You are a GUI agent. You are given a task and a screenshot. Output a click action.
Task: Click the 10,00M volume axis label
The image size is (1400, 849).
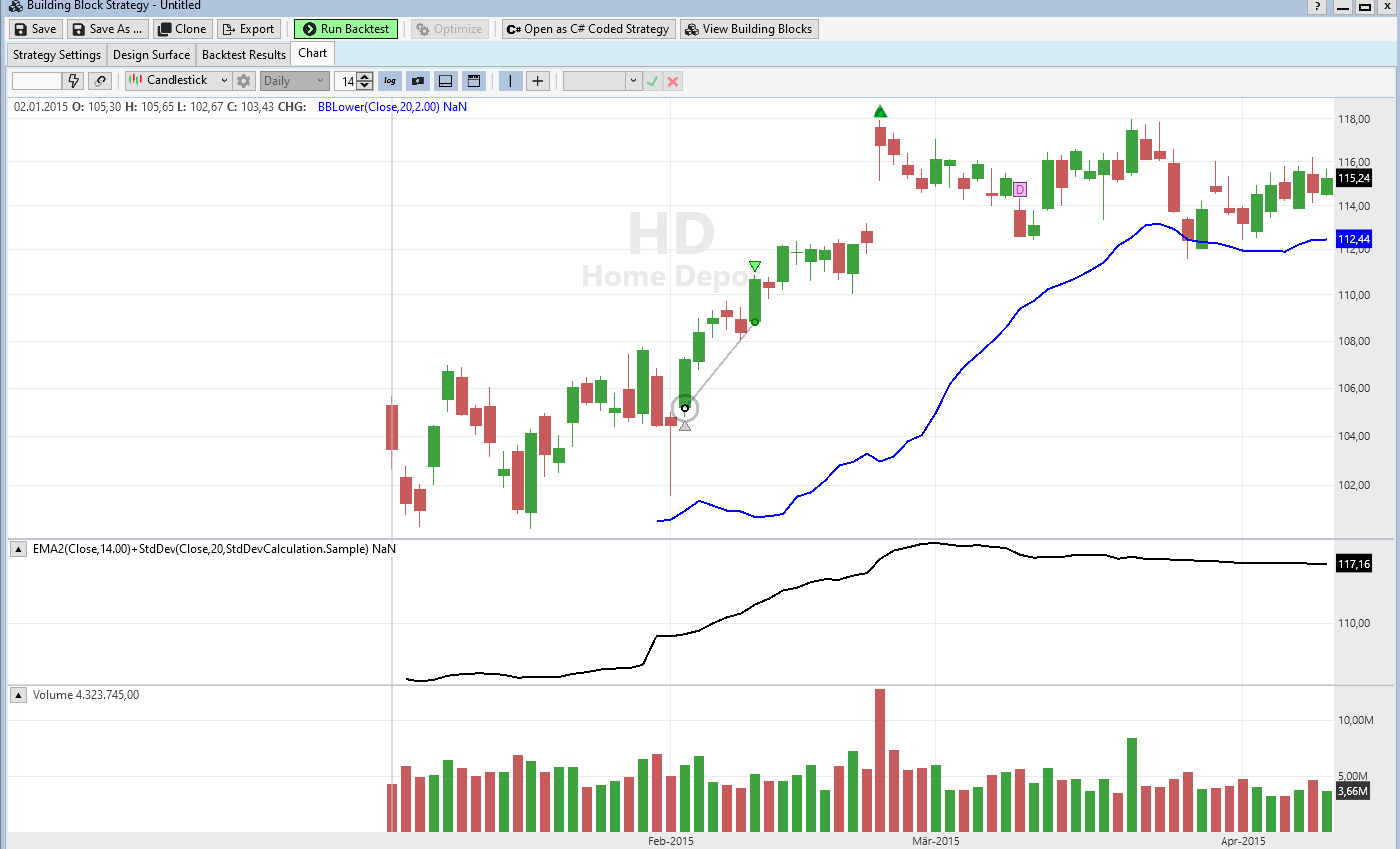click(1356, 720)
